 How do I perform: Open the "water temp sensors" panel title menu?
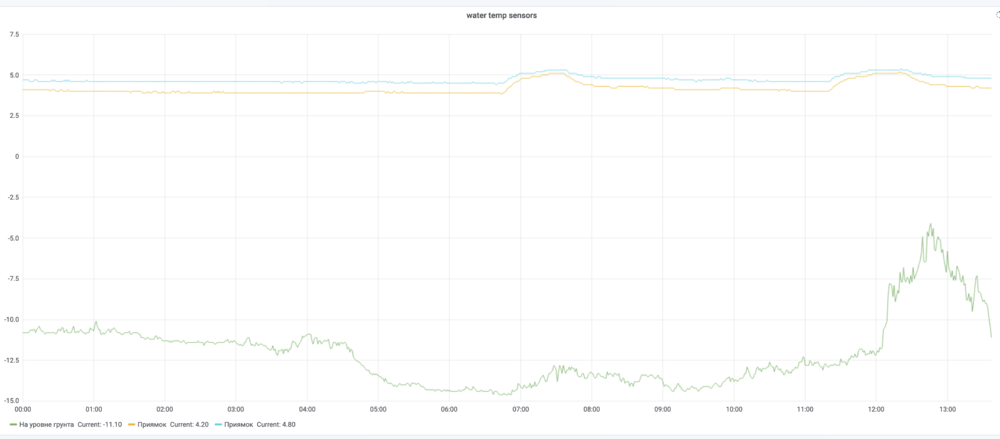[x=501, y=15]
